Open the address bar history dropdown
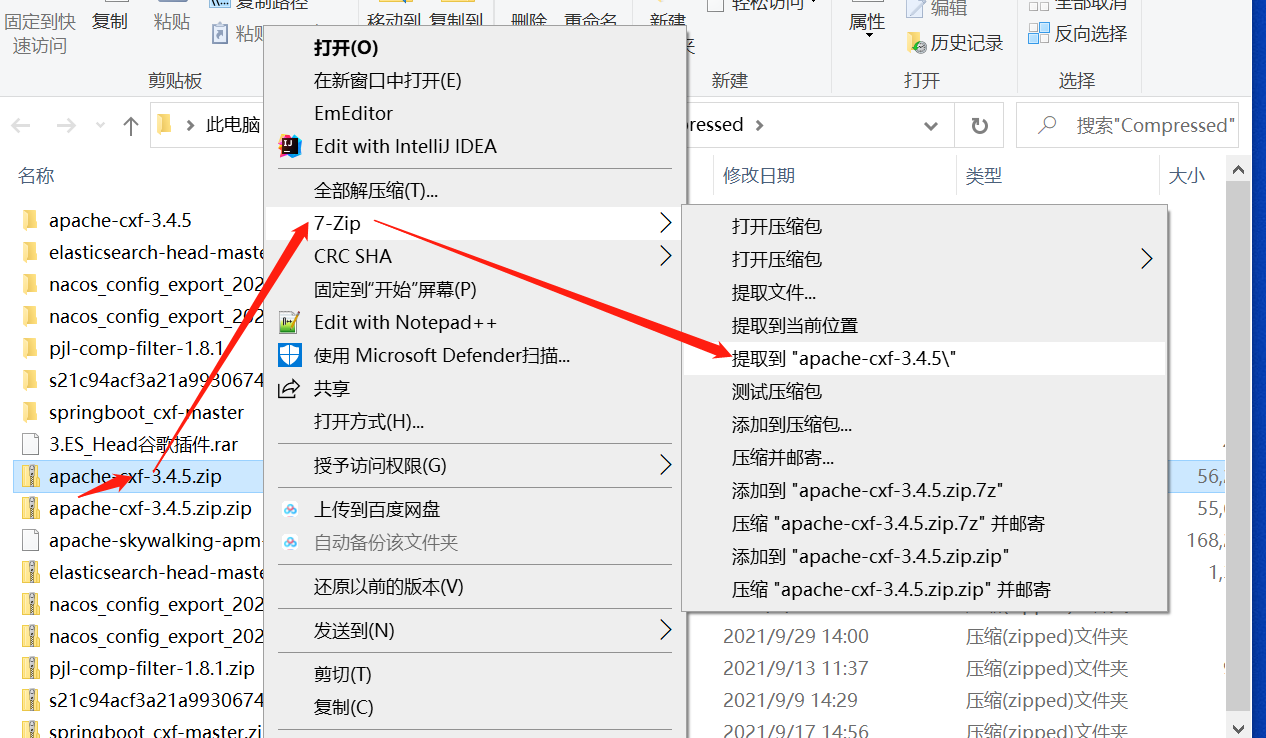This screenshot has width=1266, height=738. click(x=932, y=126)
